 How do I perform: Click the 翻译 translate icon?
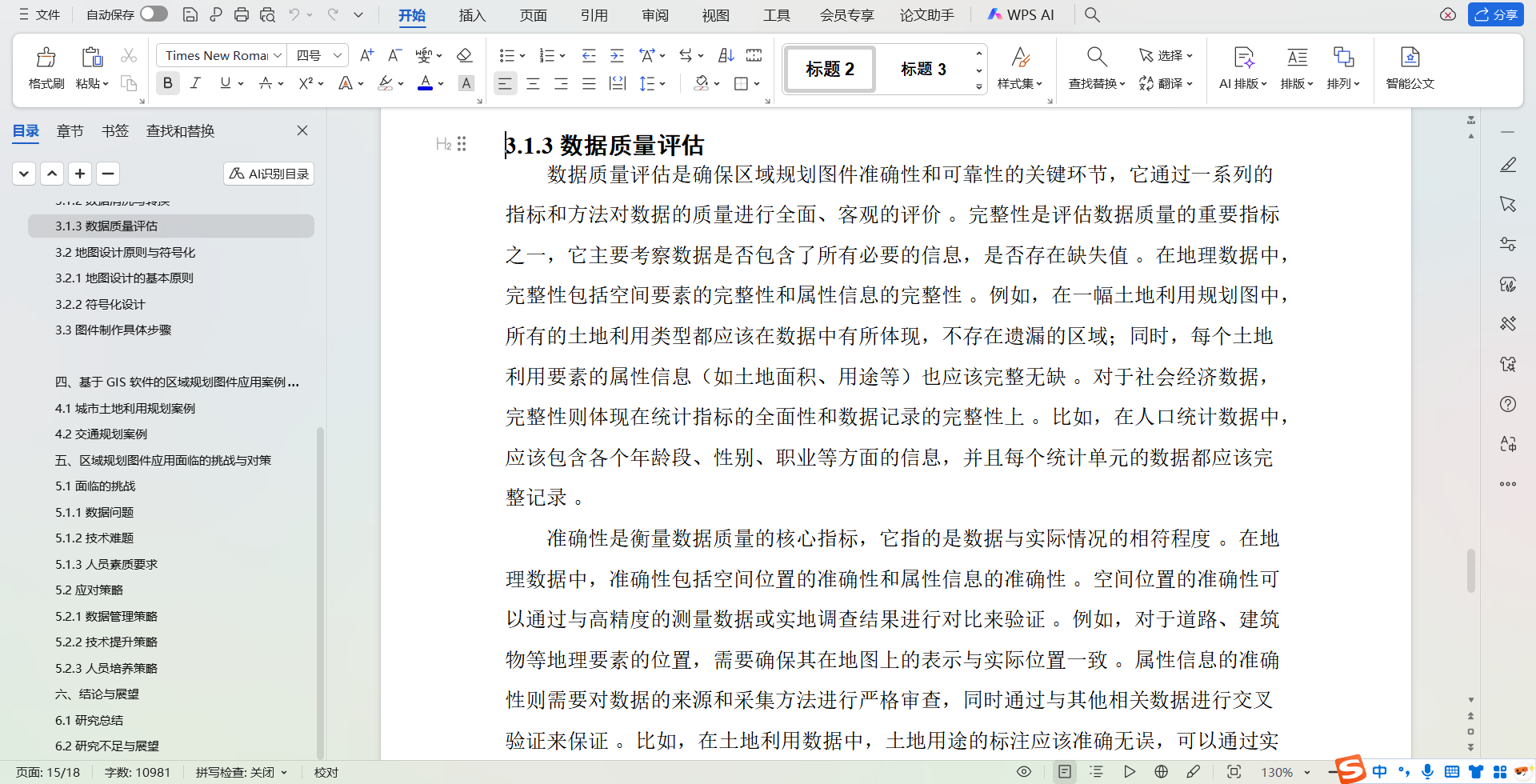pyautogui.click(x=1166, y=83)
